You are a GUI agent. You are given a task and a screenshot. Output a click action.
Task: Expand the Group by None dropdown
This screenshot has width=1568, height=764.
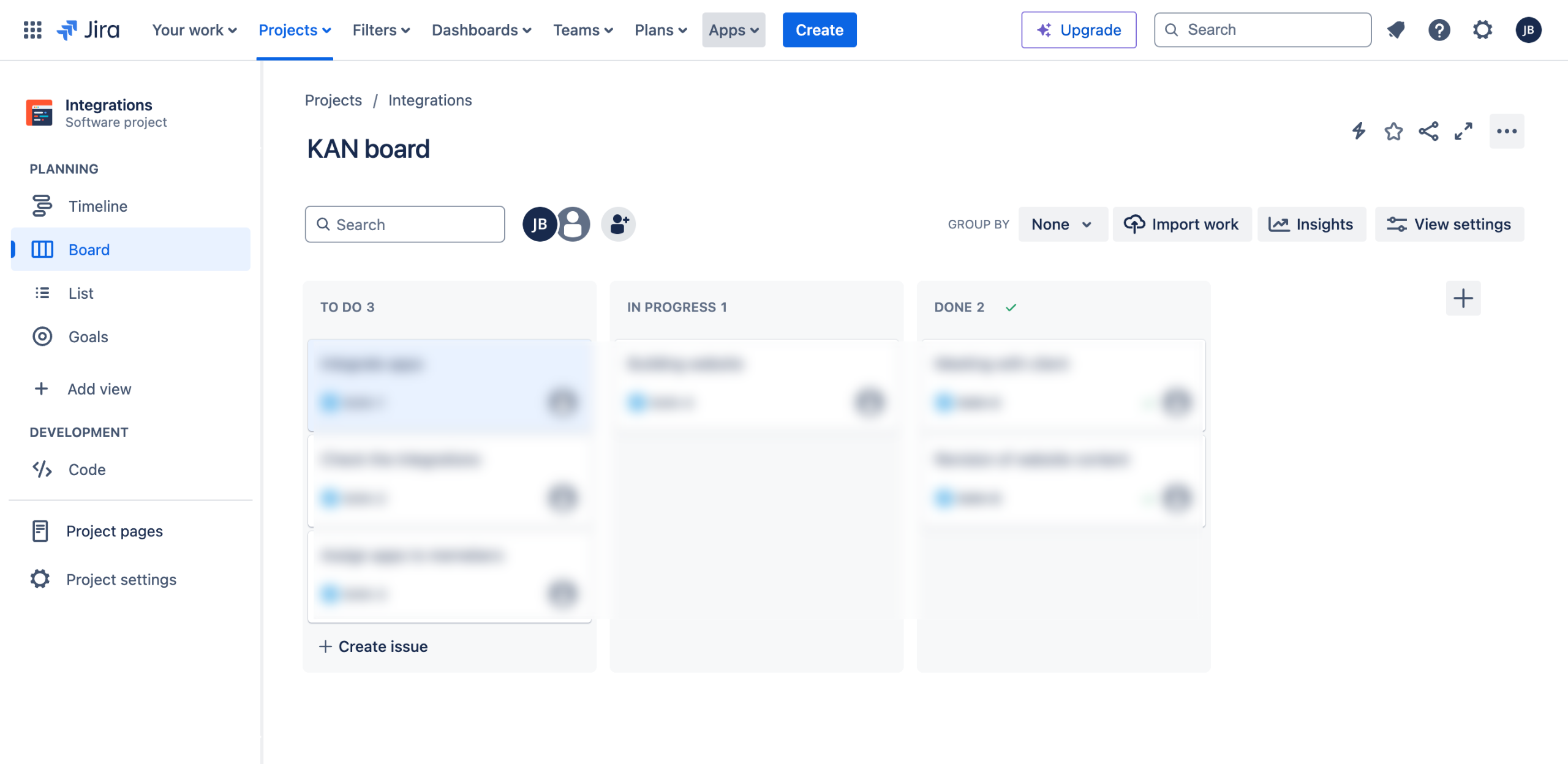coord(1061,224)
